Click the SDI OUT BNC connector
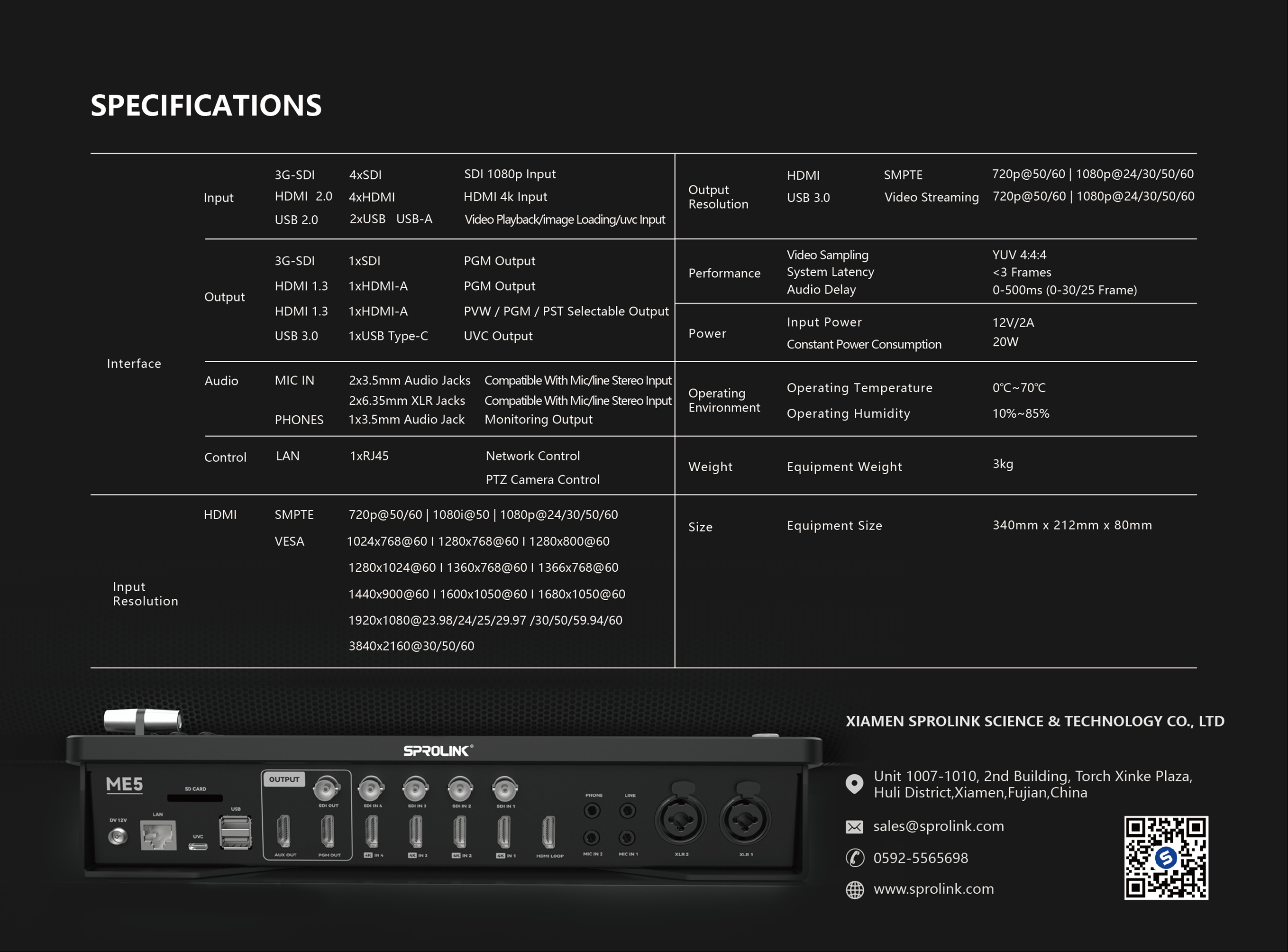The height and width of the screenshot is (952, 1288). [x=326, y=788]
